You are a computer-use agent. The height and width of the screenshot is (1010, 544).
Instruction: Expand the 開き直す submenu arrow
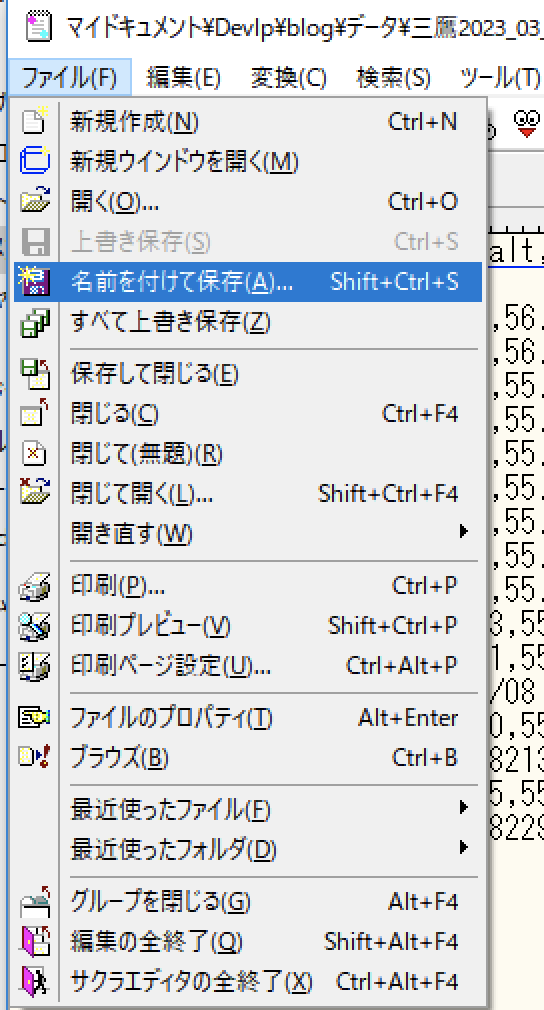[463, 533]
